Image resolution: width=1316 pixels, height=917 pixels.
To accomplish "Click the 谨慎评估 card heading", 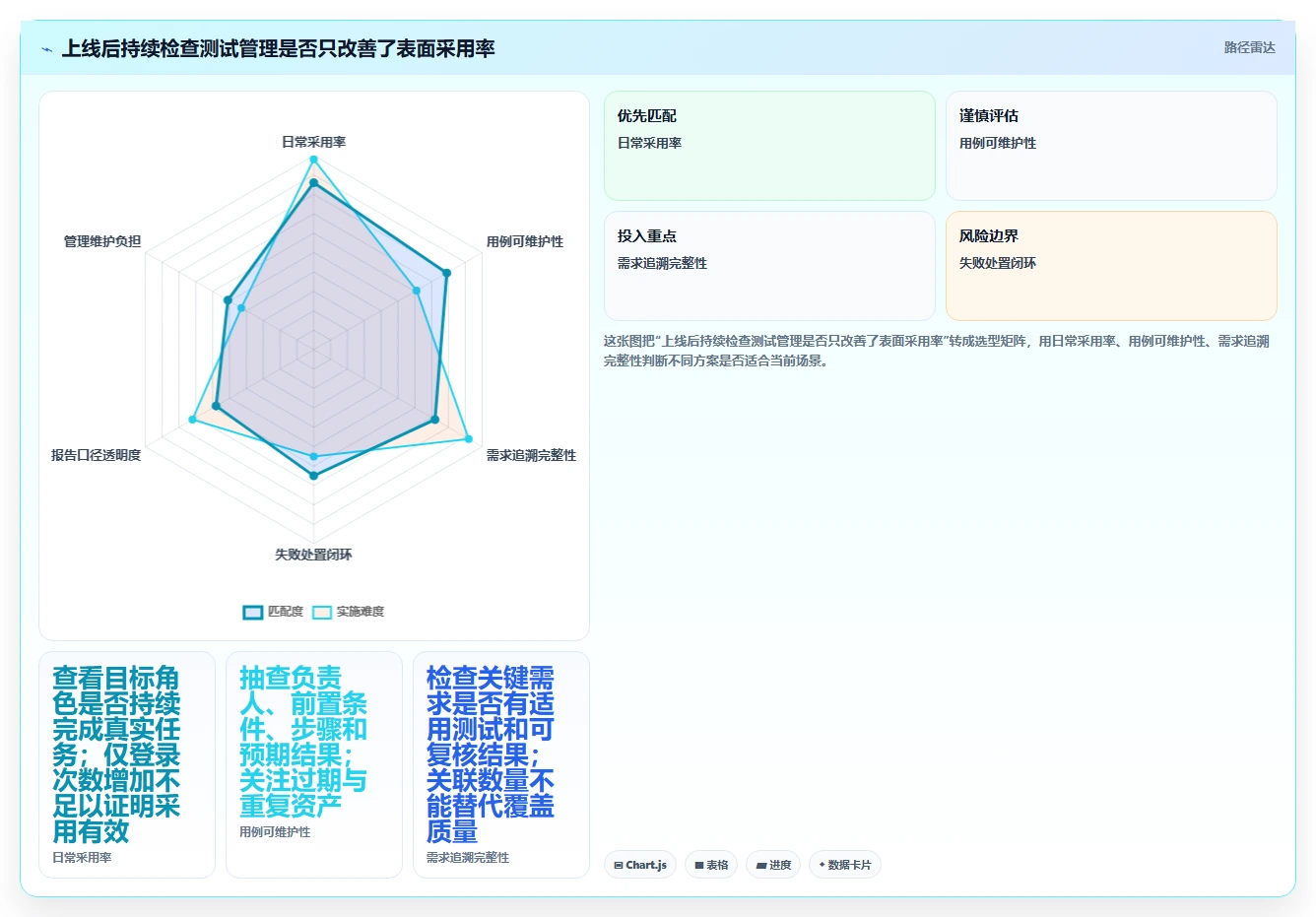I will pyautogui.click(x=988, y=116).
